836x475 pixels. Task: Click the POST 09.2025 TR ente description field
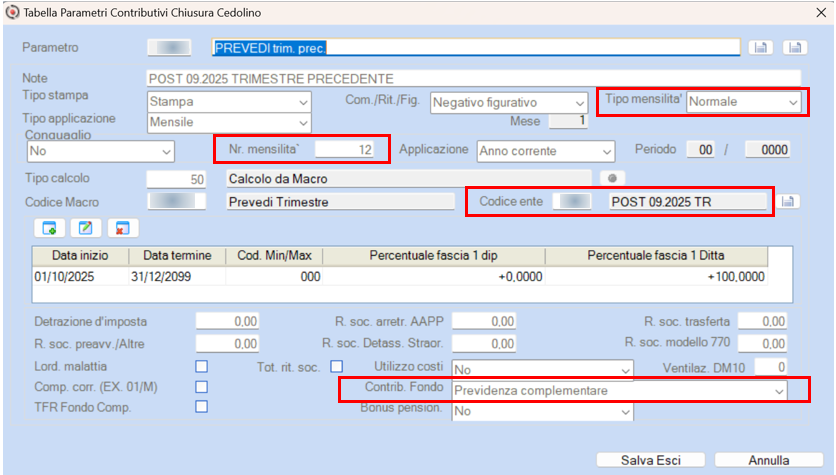(x=688, y=202)
